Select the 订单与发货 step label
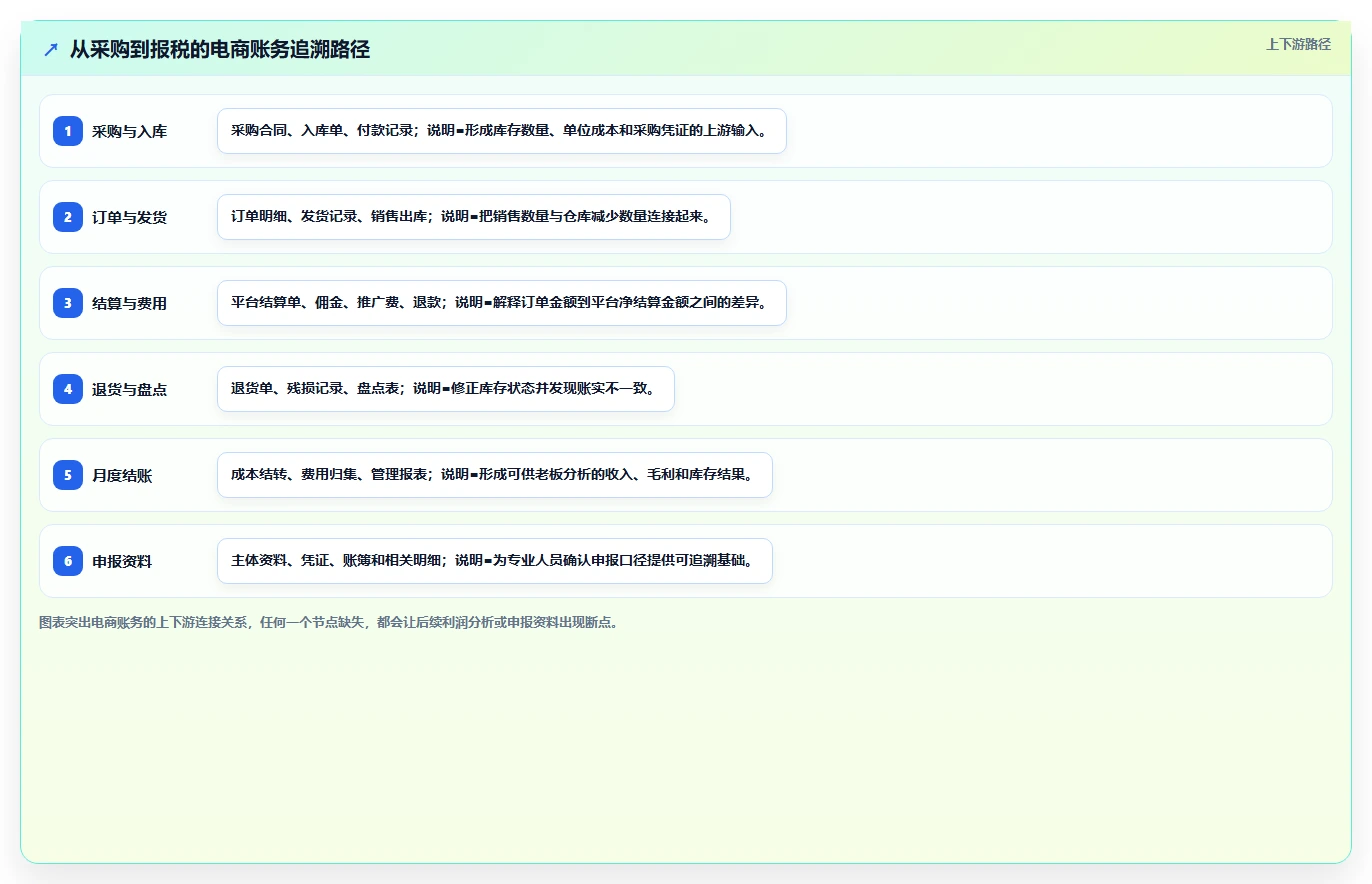 130,217
